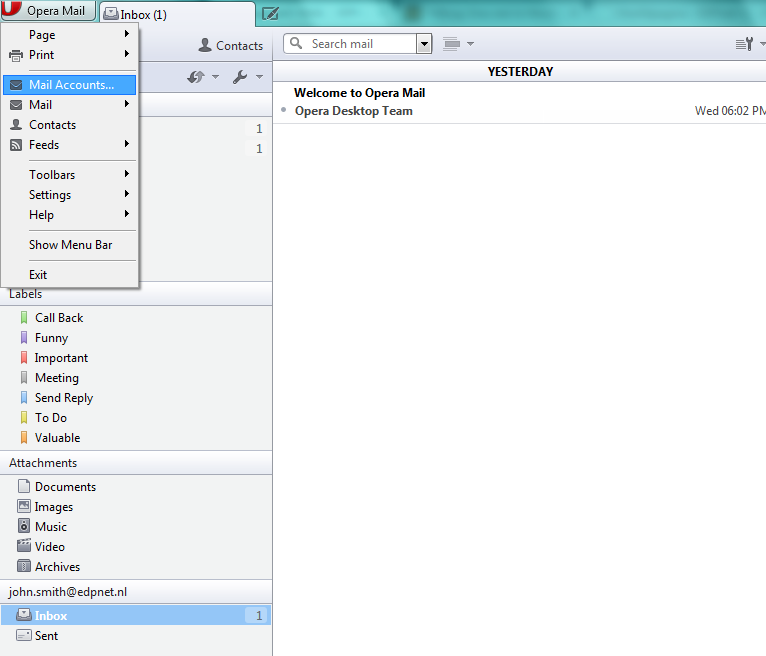The height and width of the screenshot is (656, 766).
Task: Select the Valuable label
Action: [57, 438]
